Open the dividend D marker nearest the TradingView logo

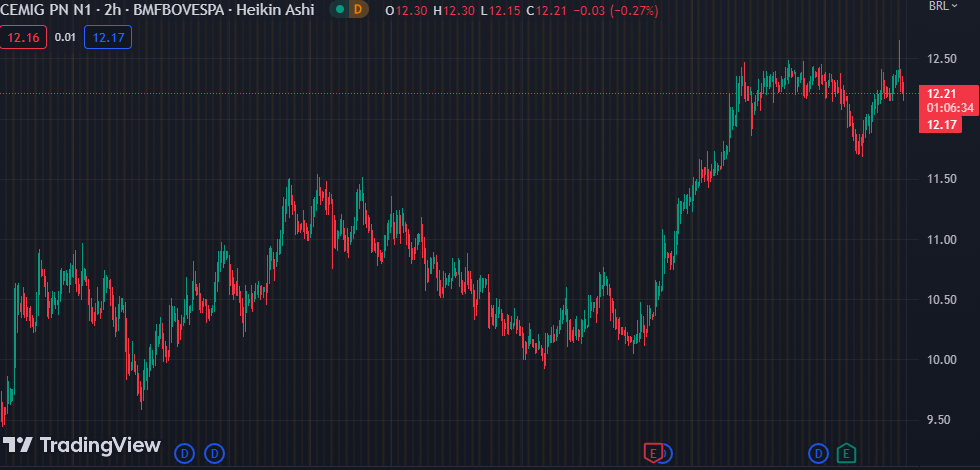184,452
